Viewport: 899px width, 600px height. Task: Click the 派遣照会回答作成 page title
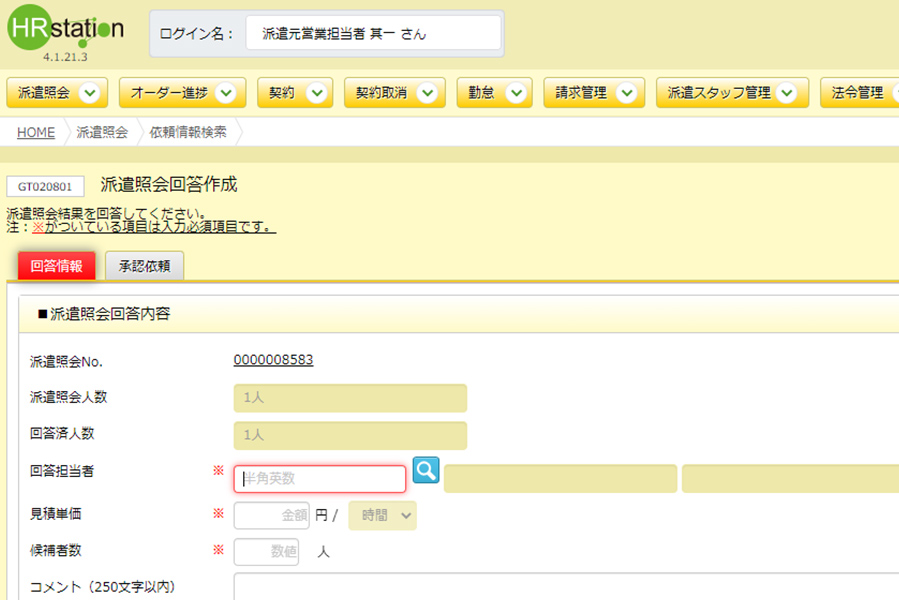click(169, 185)
